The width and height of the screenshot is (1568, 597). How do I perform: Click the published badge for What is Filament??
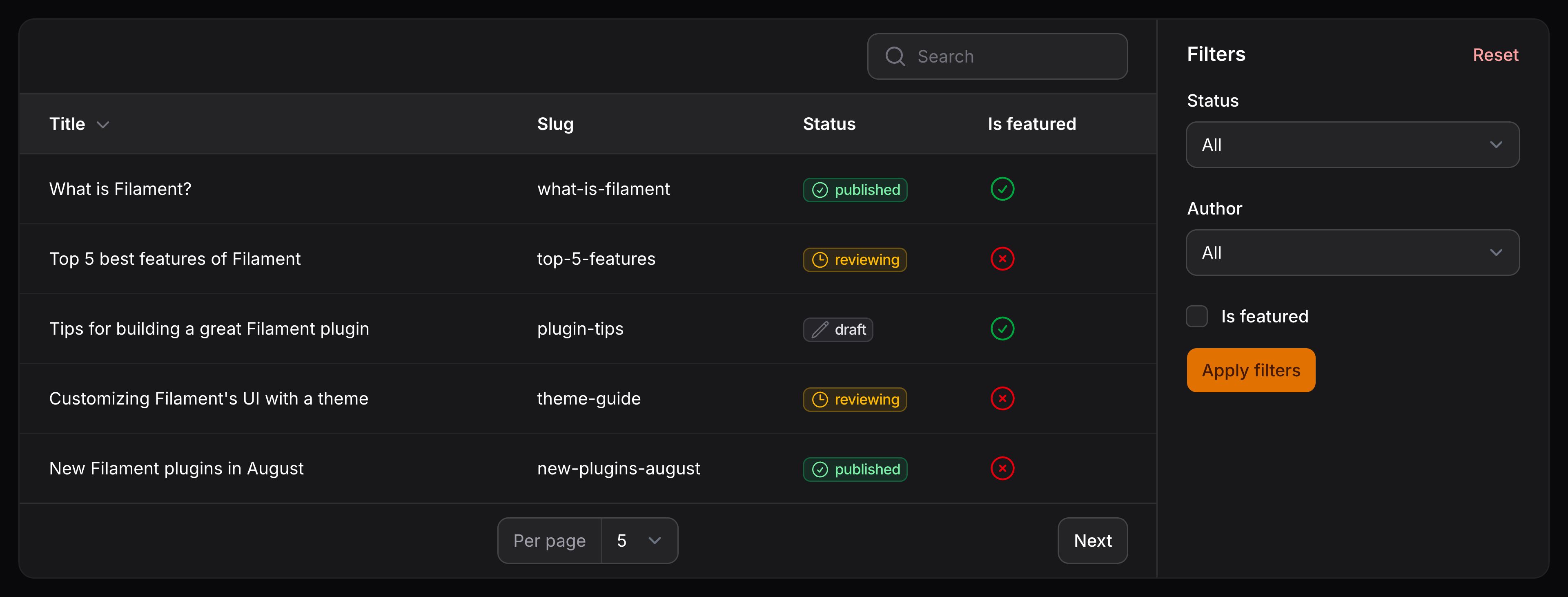click(x=855, y=190)
